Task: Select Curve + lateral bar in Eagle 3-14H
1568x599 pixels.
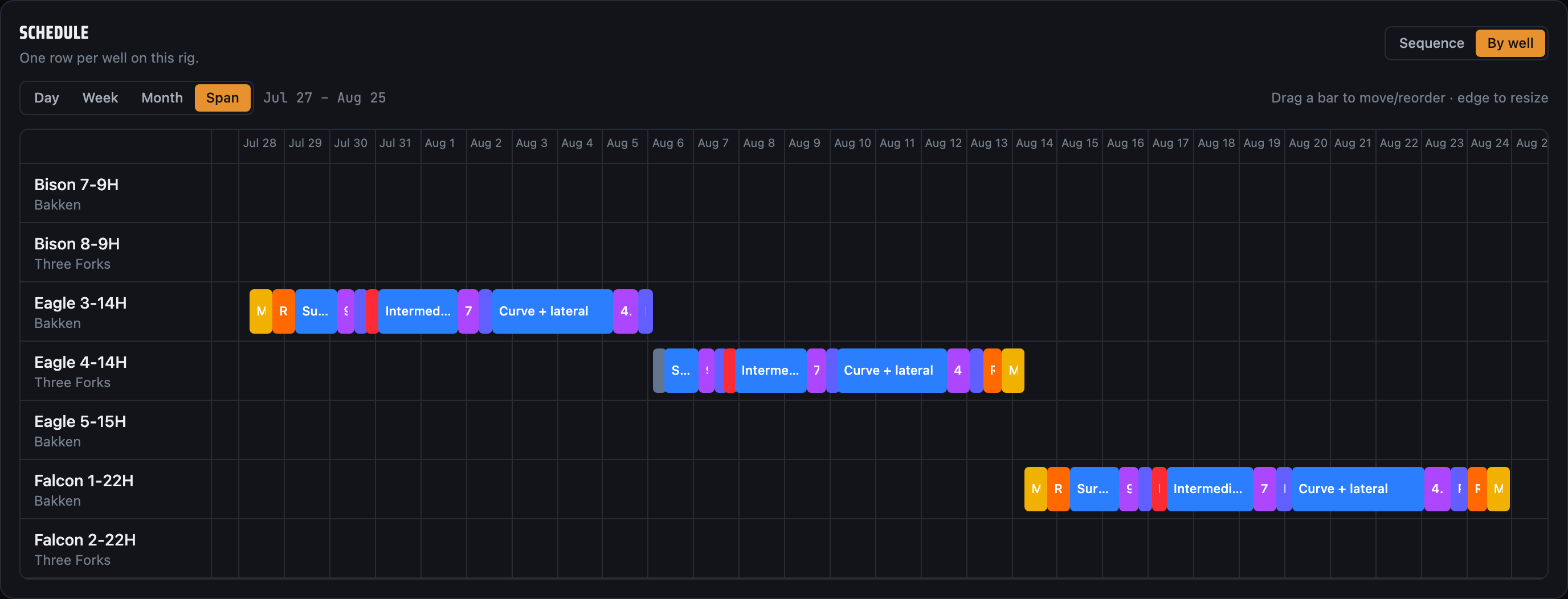Action: pyautogui.click(x=552, y=311)
